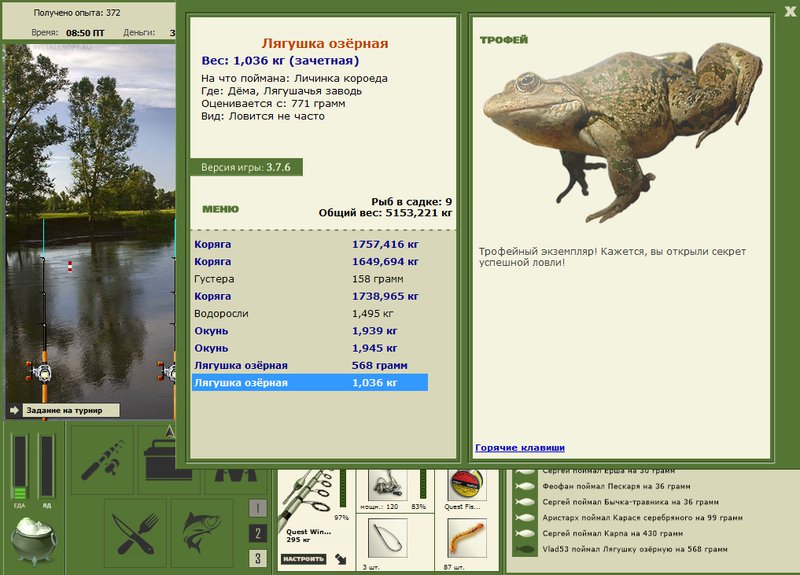Open the Горячие клавиши link
Viewport: 800px width, 575px height.
tap(519, 447)
